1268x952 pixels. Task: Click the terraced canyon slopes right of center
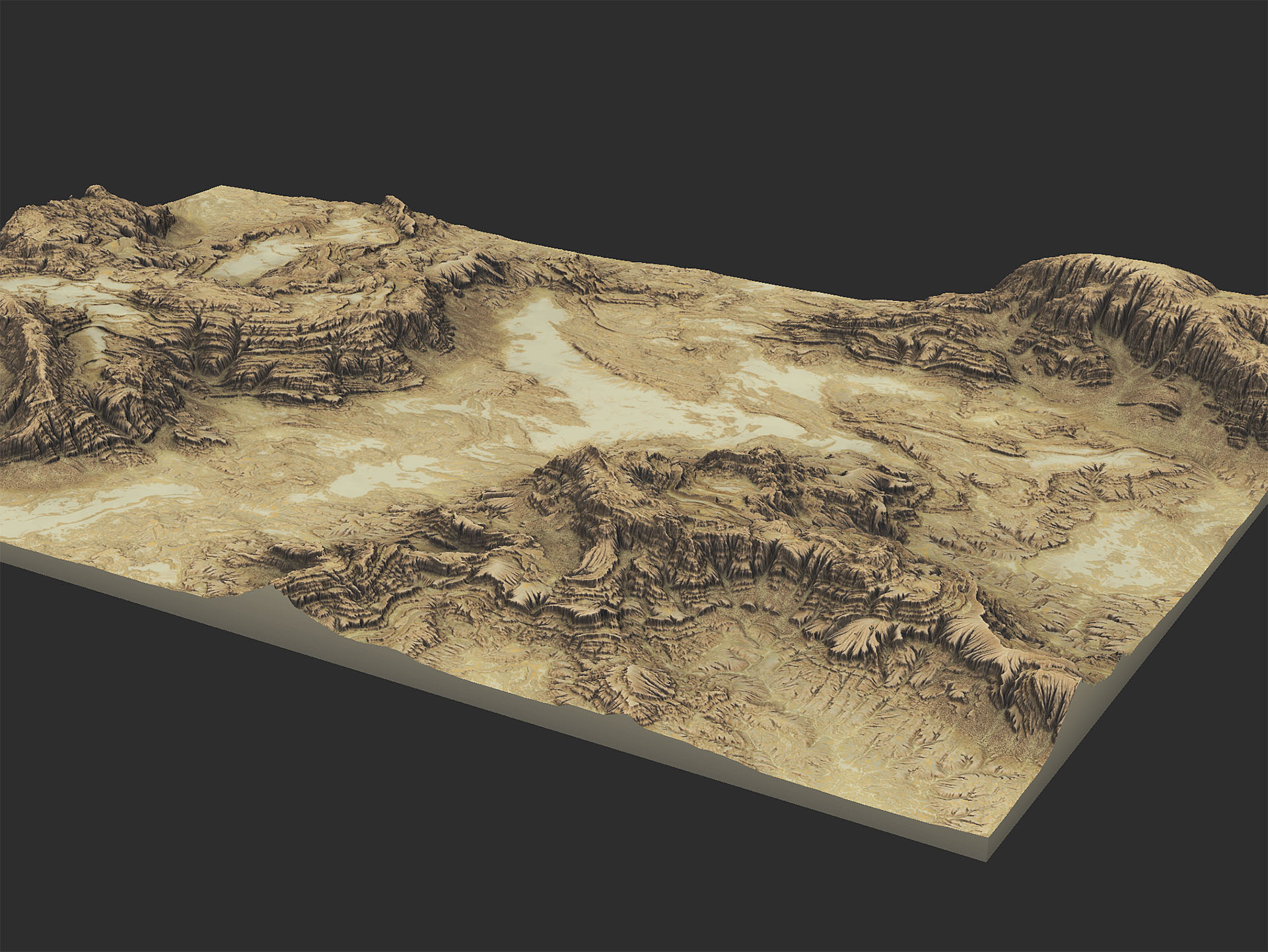click(911, 343)
